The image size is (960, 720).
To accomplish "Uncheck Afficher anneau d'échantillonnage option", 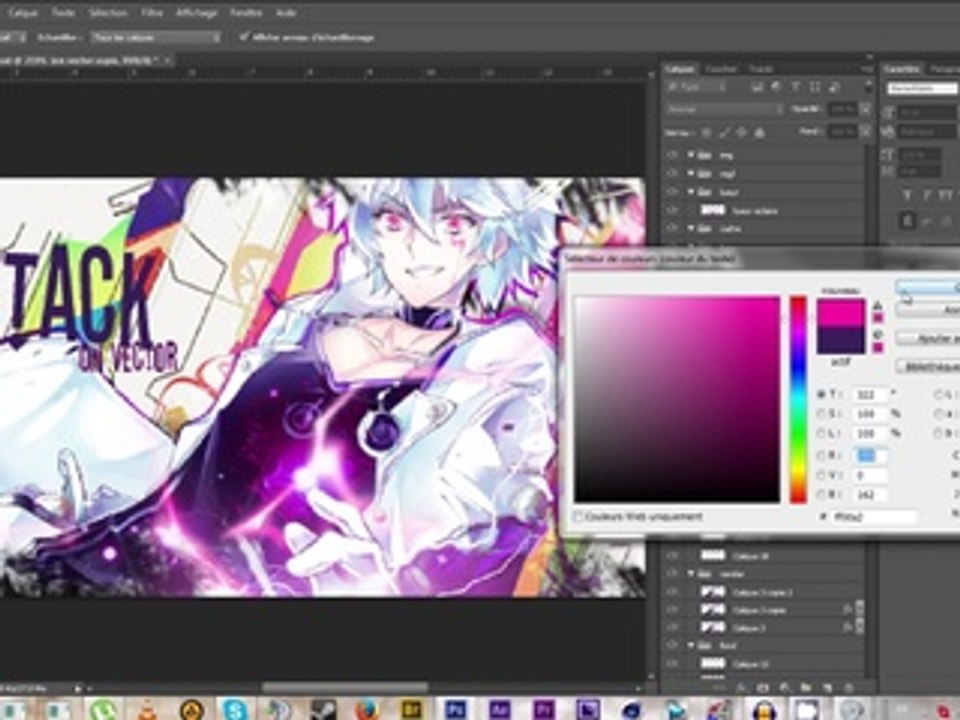I will pyautogui.click(x=244, y=37).
